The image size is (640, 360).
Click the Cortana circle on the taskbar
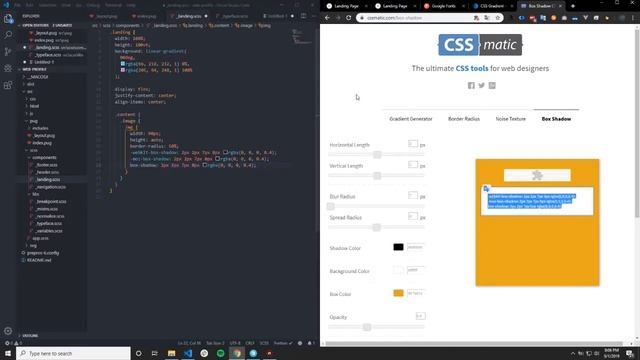(138, 353)
